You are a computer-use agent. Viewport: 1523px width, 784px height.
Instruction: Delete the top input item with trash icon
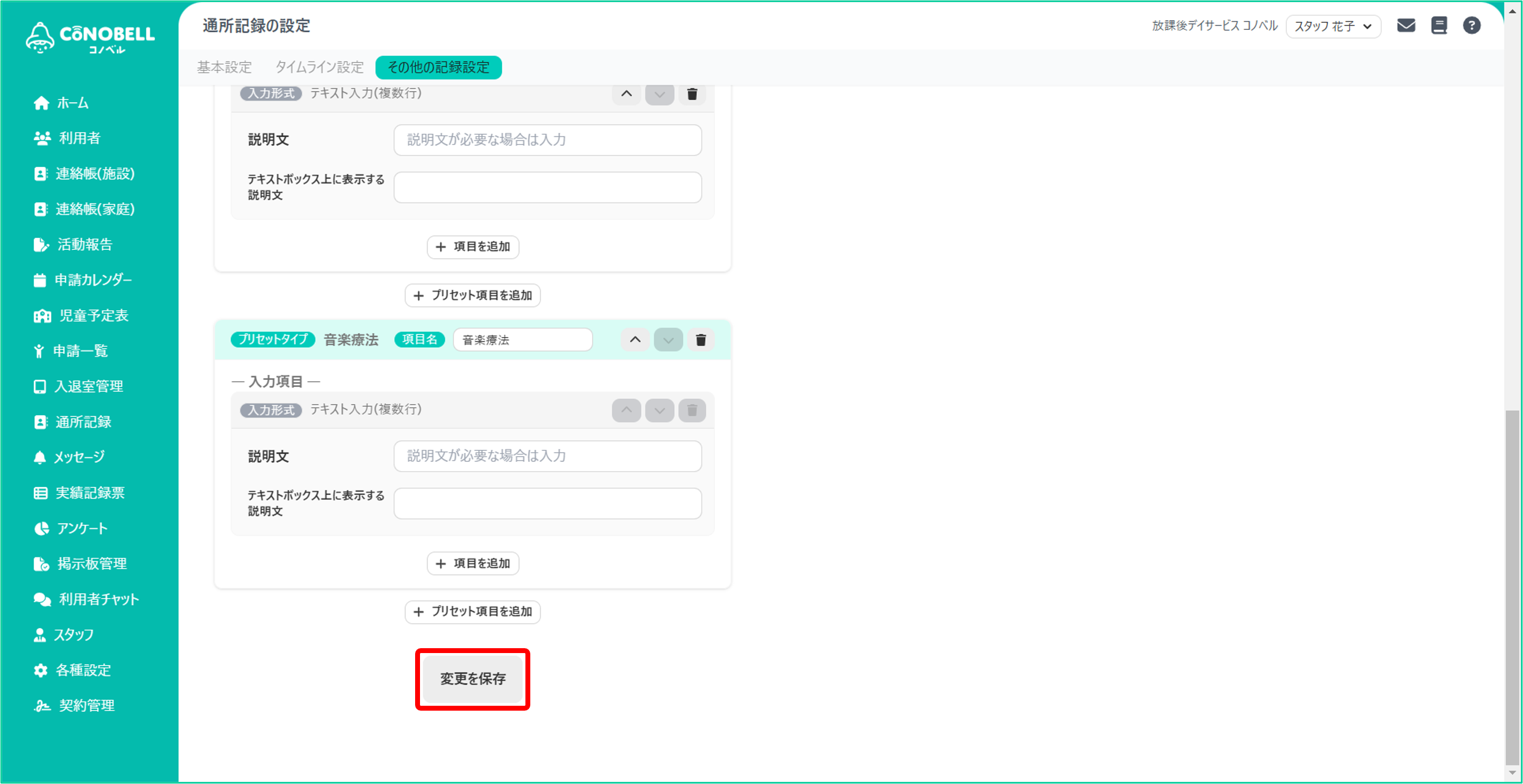pos(692,93)
